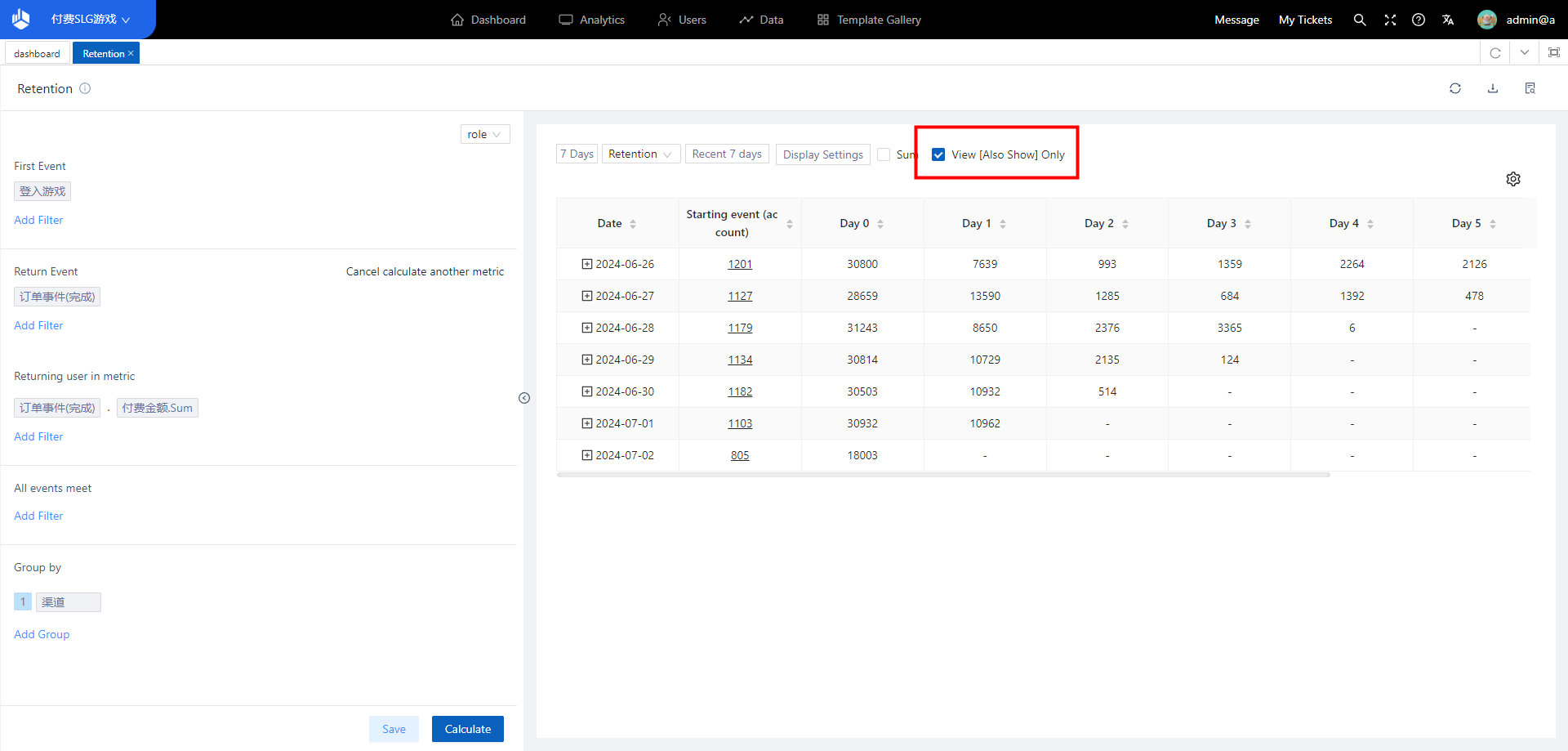Enable the Sum checkbox
The height and width of the screenshot is (751, 1568).
(884, 154)
